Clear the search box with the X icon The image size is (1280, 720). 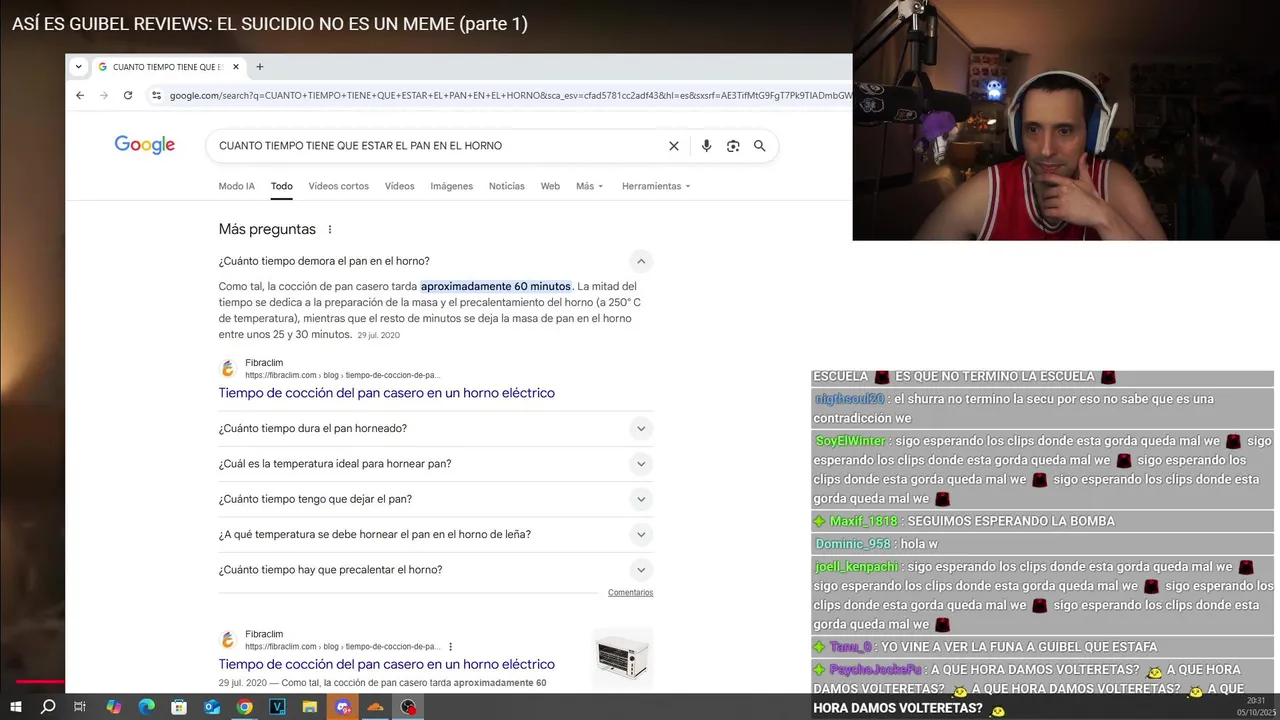pos(674,146)
